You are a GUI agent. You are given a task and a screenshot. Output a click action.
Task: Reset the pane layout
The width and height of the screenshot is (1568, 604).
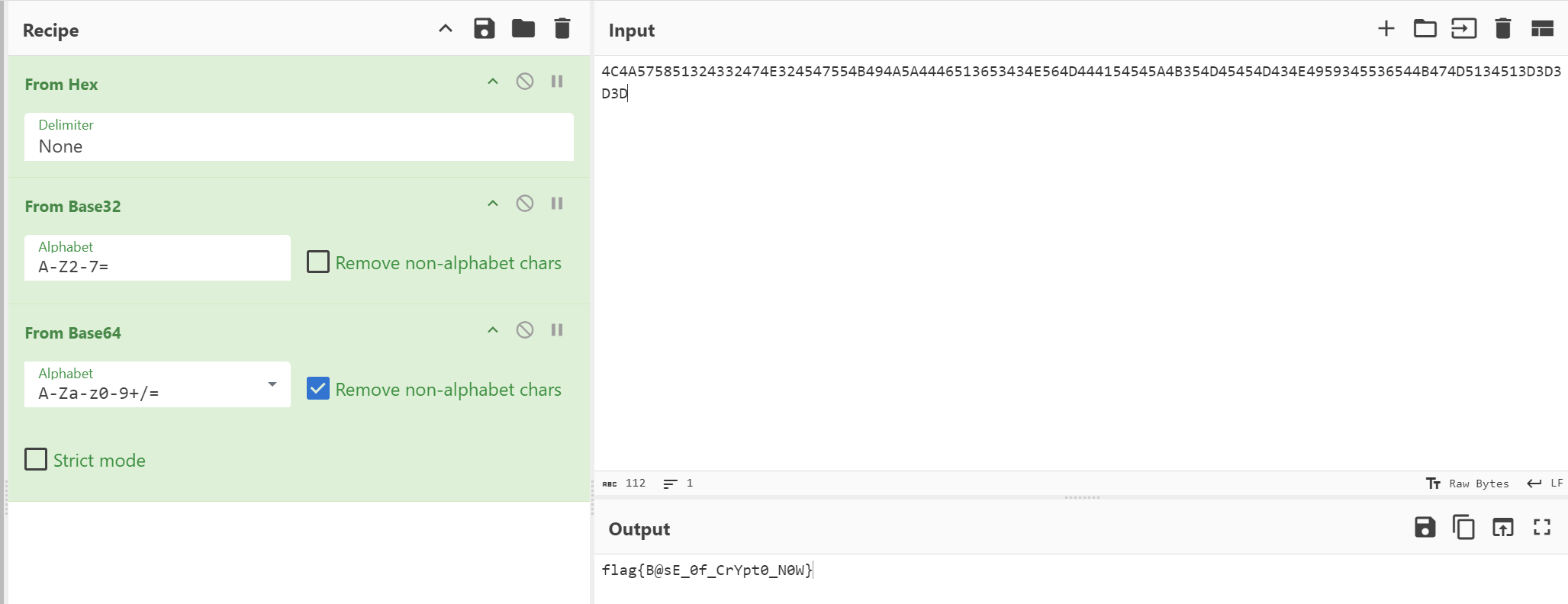tap(1542, 29)
